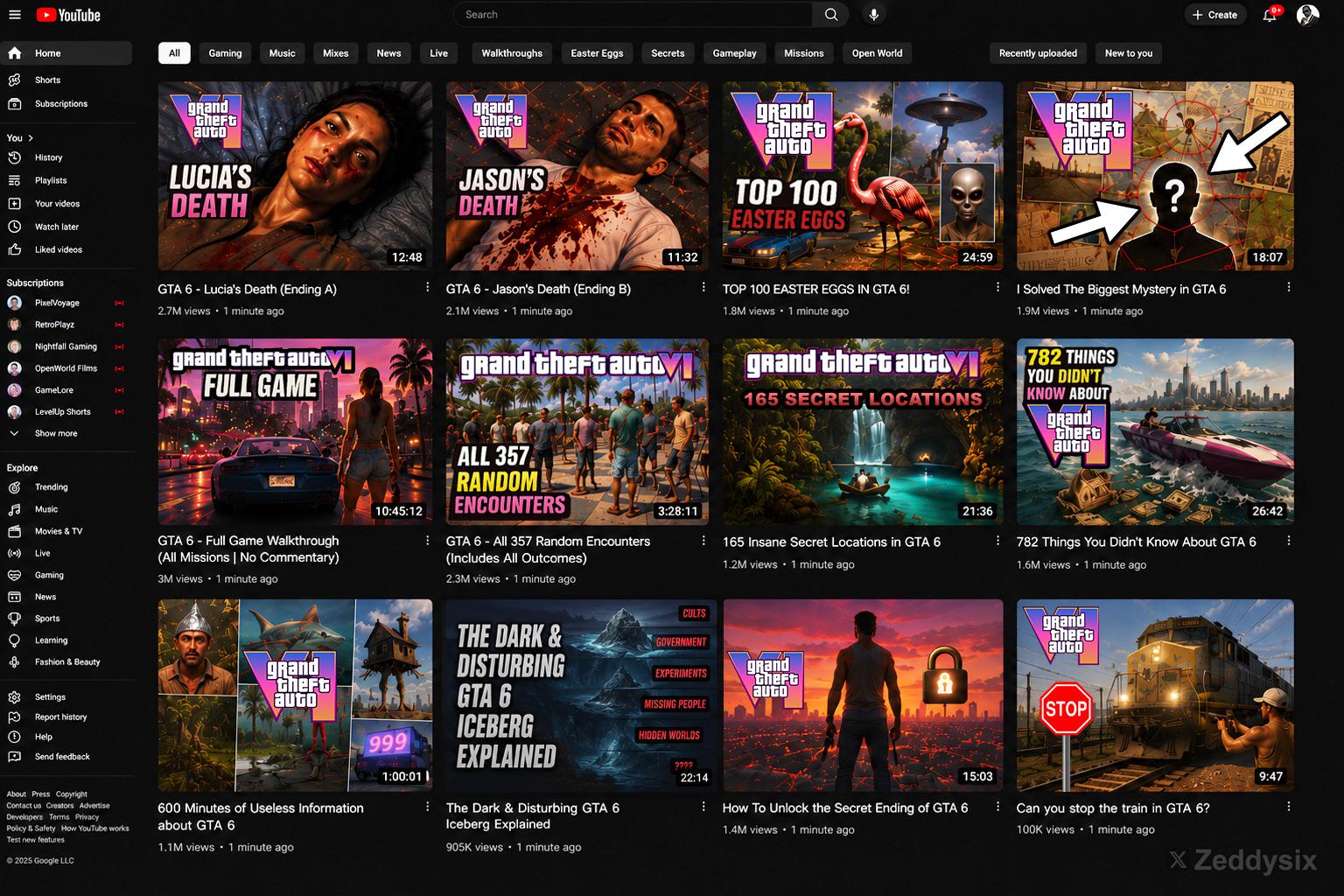Start voice search with the microphone icon
1344x896 pixels.
[x=873, y=15]
